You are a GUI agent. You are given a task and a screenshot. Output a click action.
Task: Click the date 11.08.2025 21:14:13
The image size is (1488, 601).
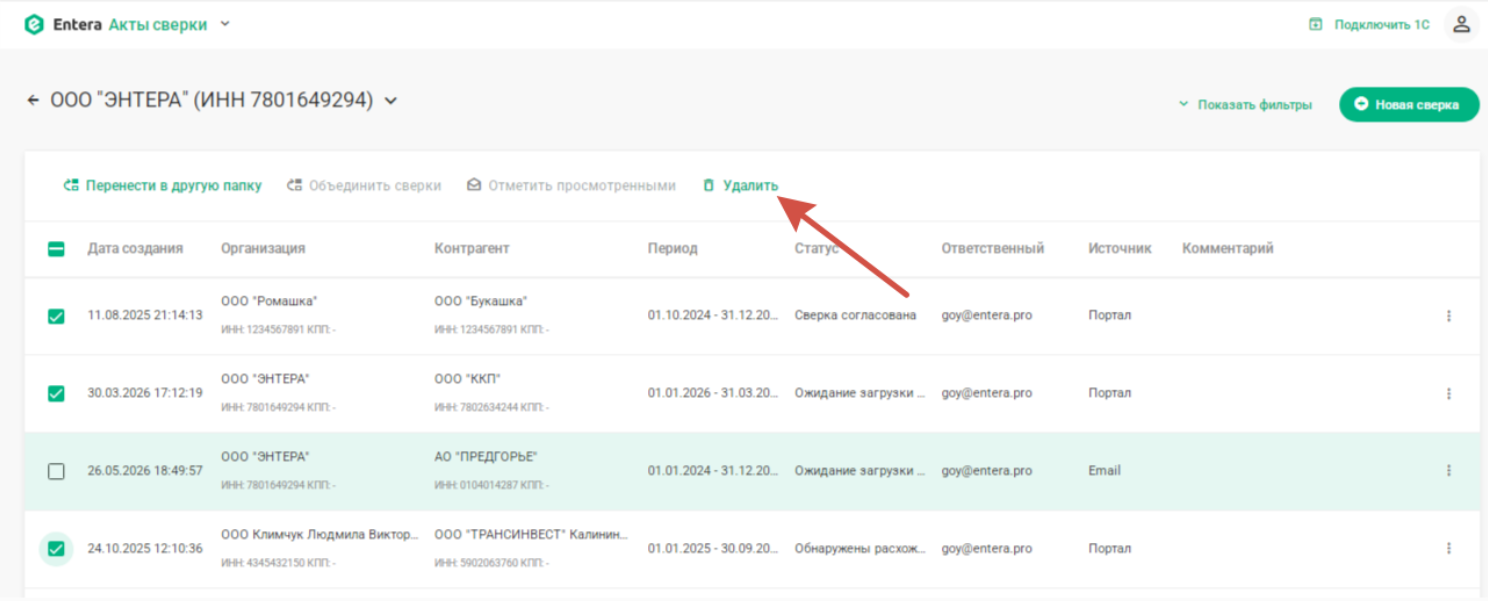(x=145, y=315)
